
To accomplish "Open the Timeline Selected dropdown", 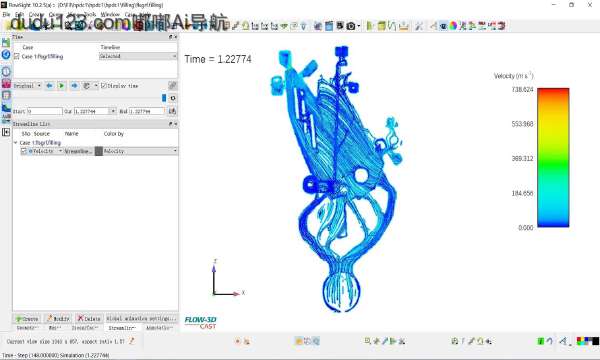I will click(138, 56).
